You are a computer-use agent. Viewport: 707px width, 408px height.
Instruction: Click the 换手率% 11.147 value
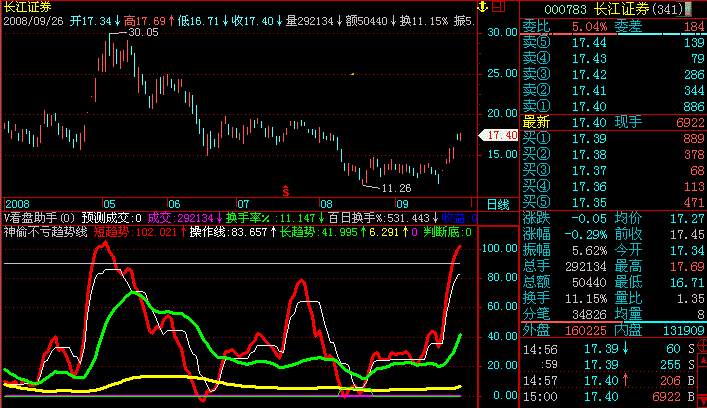click(275, 218)
